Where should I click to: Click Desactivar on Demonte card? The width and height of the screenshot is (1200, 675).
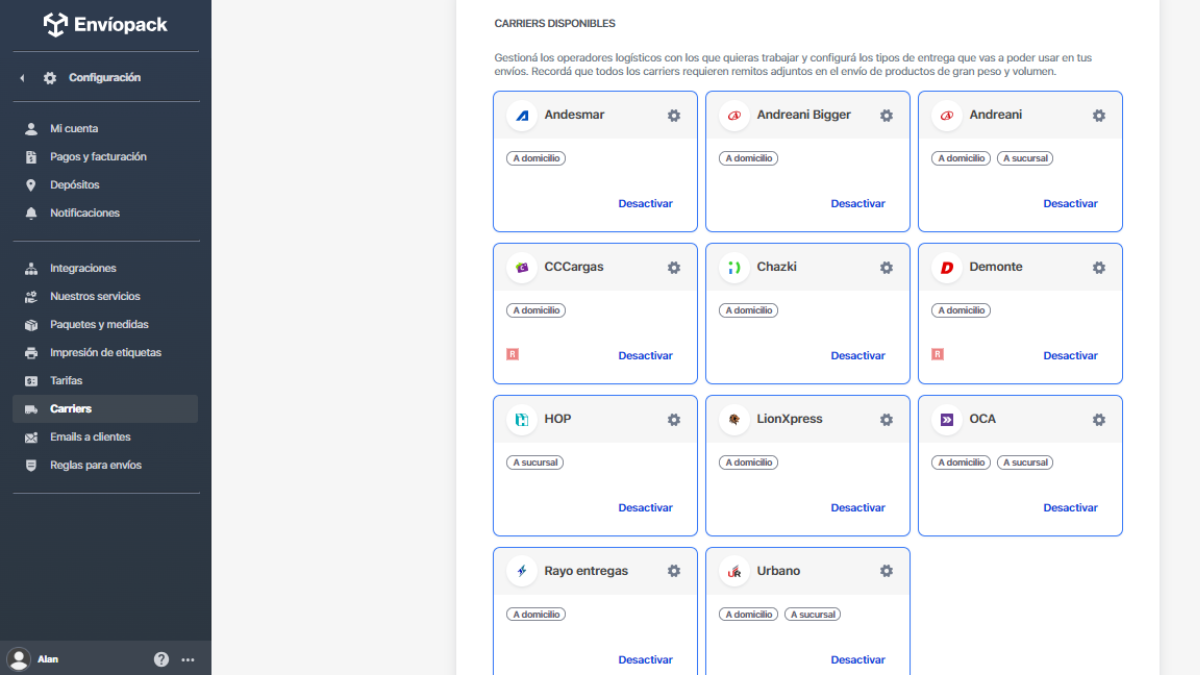[1070, 356]
